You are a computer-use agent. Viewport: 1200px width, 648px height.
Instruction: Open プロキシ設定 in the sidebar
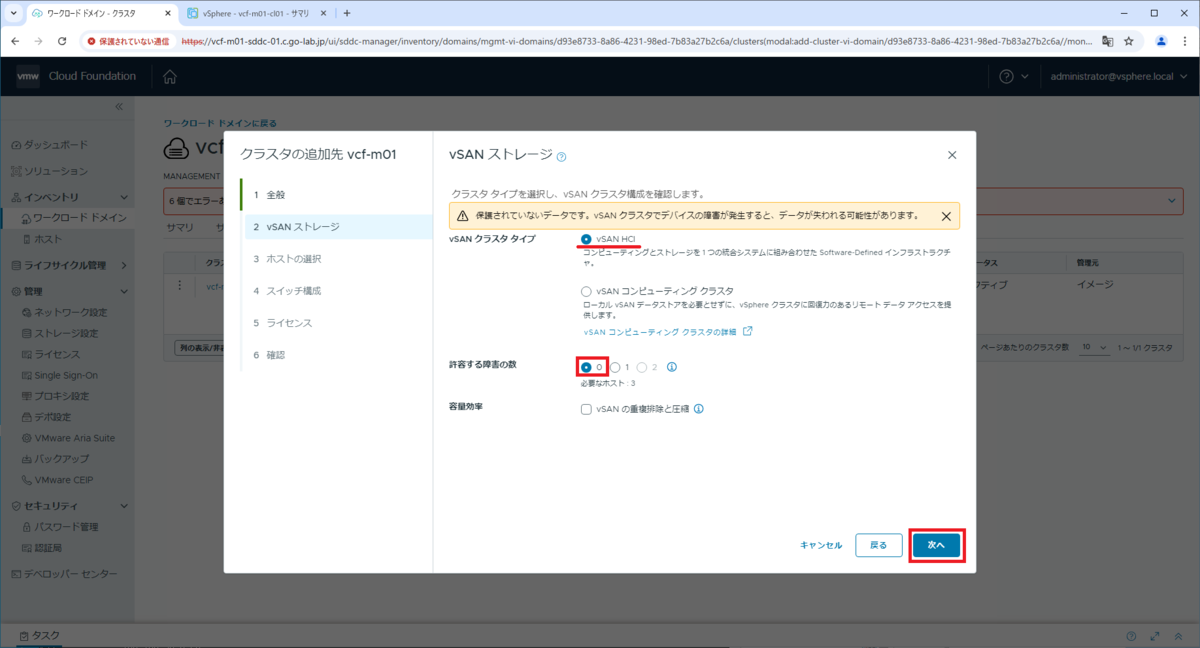tap(55, 396)
